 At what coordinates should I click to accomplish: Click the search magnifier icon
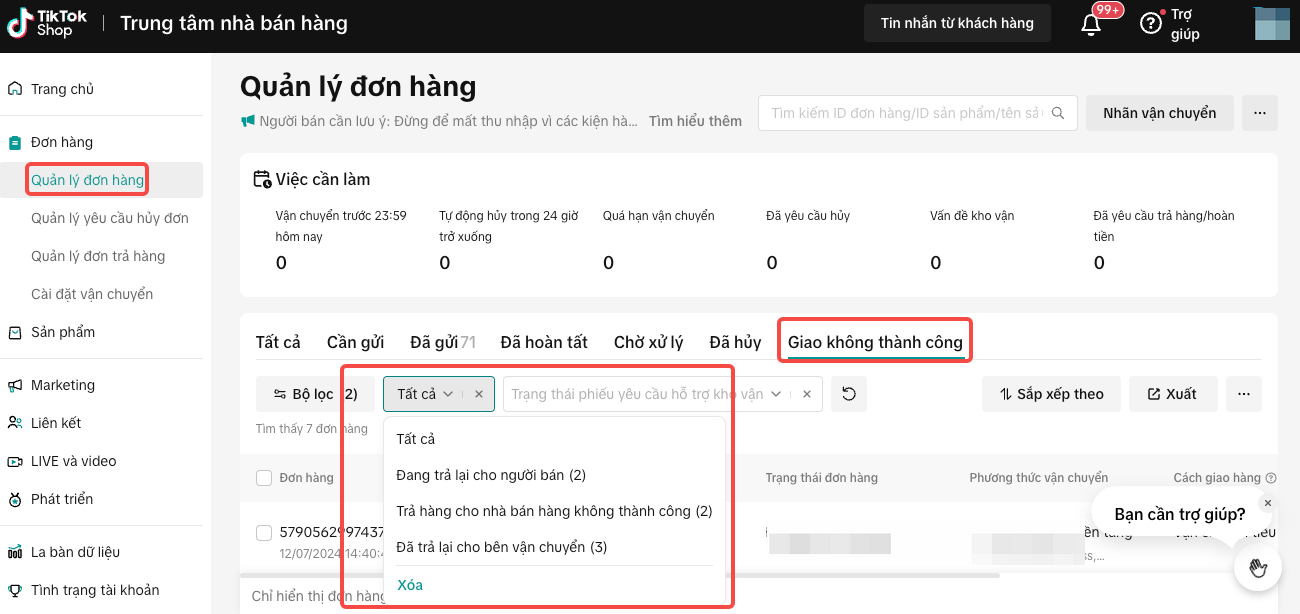point(1057,113)
